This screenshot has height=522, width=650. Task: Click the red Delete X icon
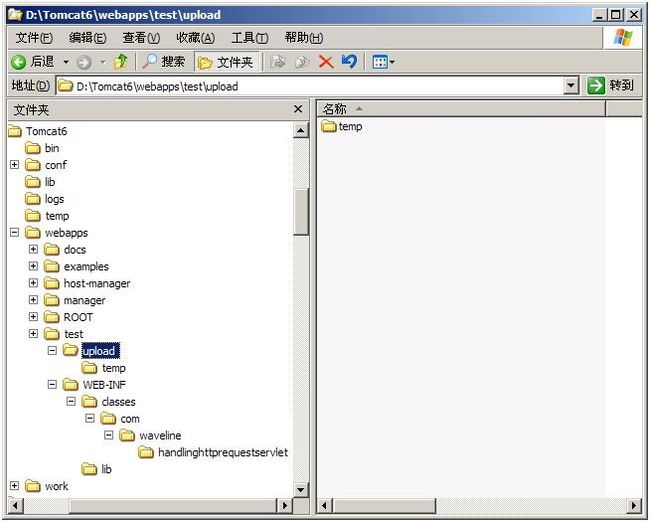click(x=326, y=62)
